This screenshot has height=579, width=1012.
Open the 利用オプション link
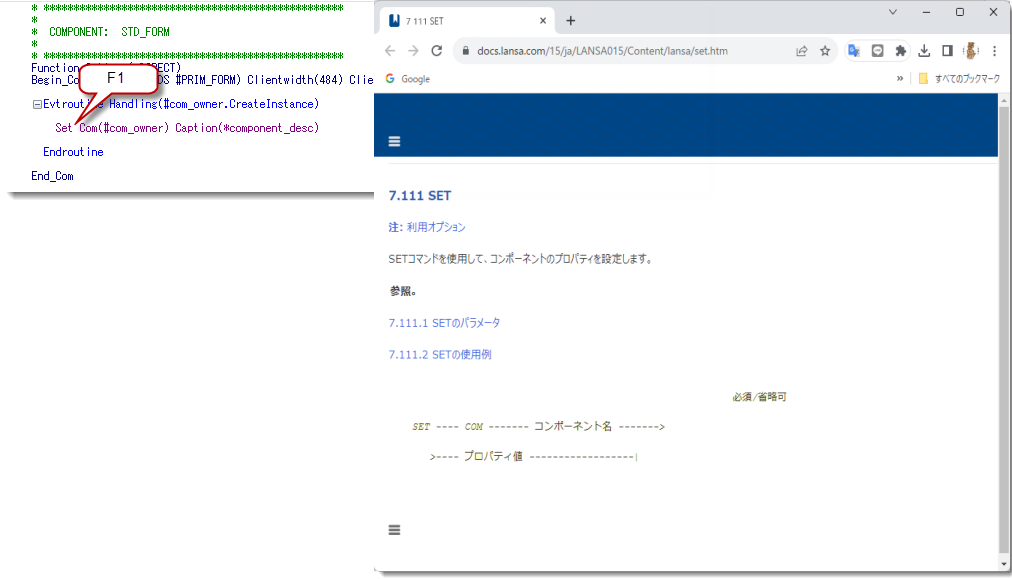[x=436, y=227]
